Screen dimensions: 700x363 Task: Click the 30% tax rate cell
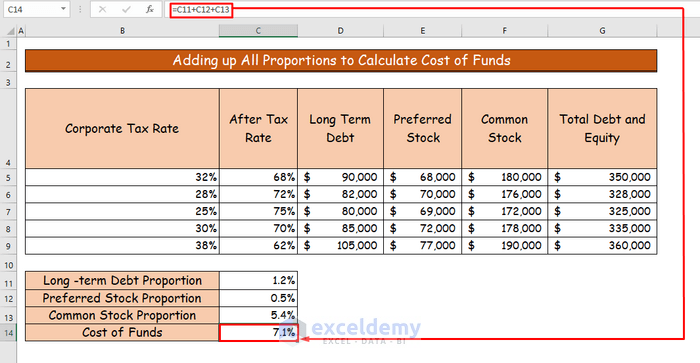[122, 229]
